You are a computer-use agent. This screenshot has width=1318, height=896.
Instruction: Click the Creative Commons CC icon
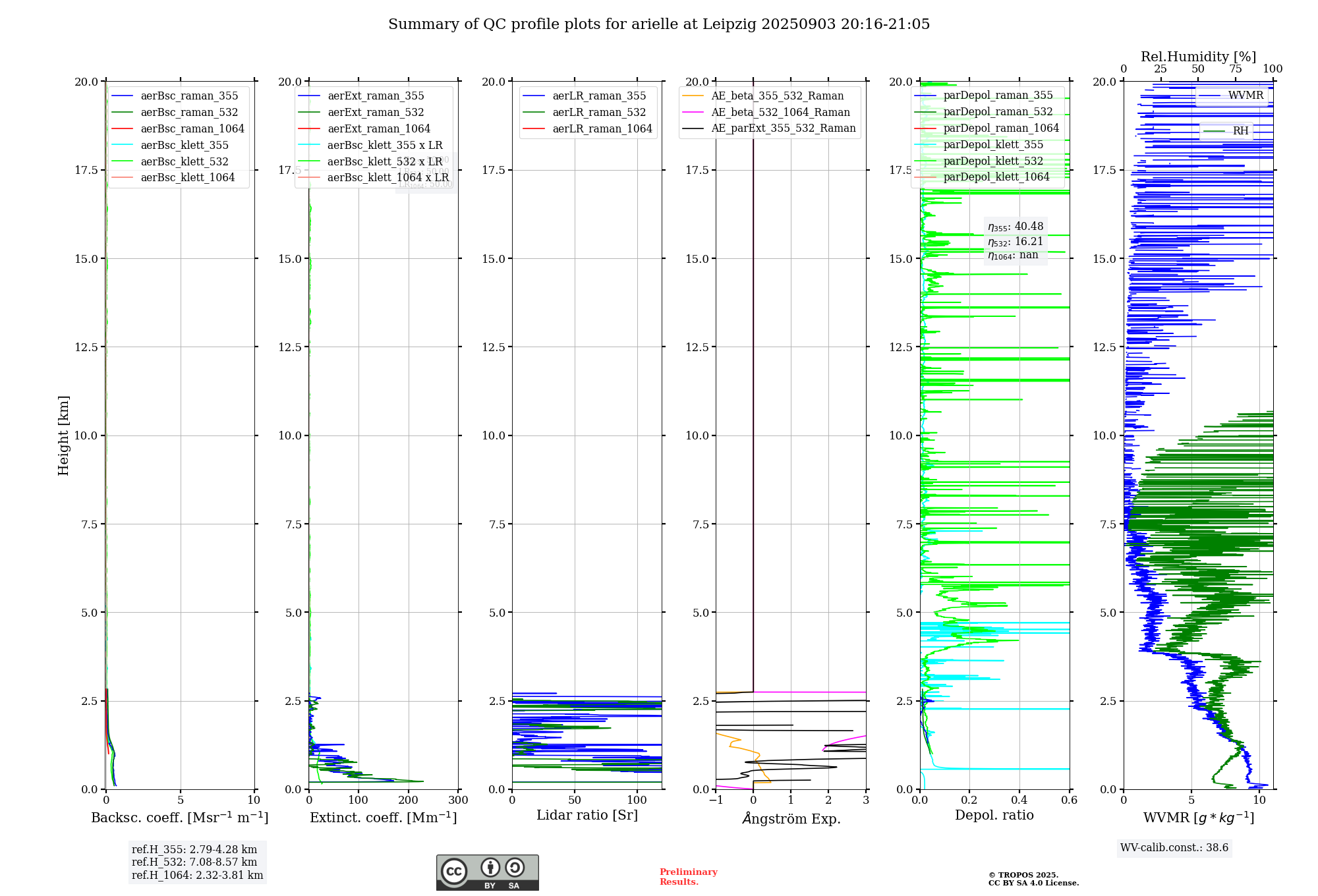(x=454, y=871)
